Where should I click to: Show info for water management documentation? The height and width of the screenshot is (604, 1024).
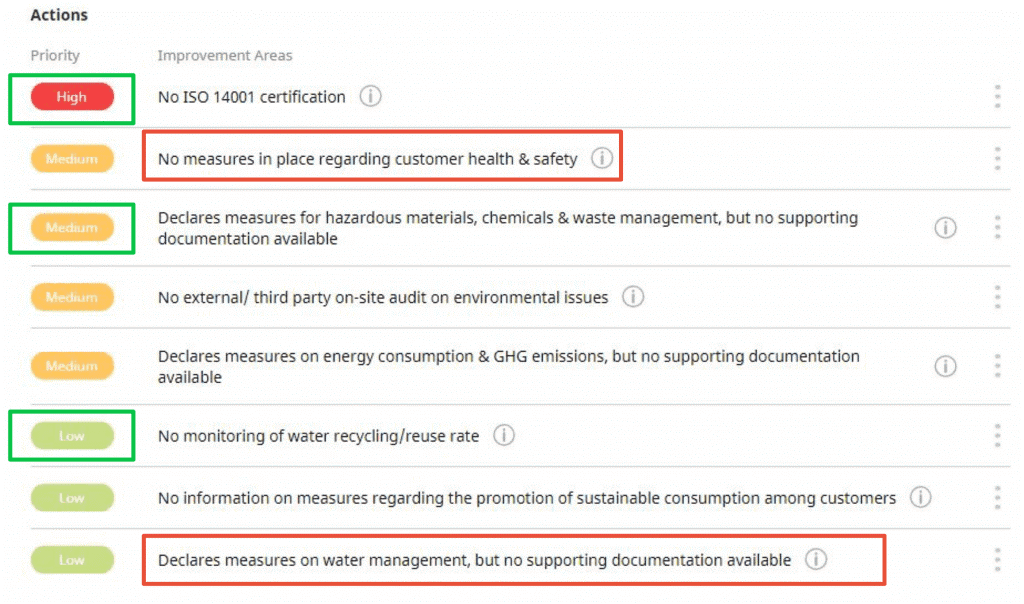coord(816,560)
